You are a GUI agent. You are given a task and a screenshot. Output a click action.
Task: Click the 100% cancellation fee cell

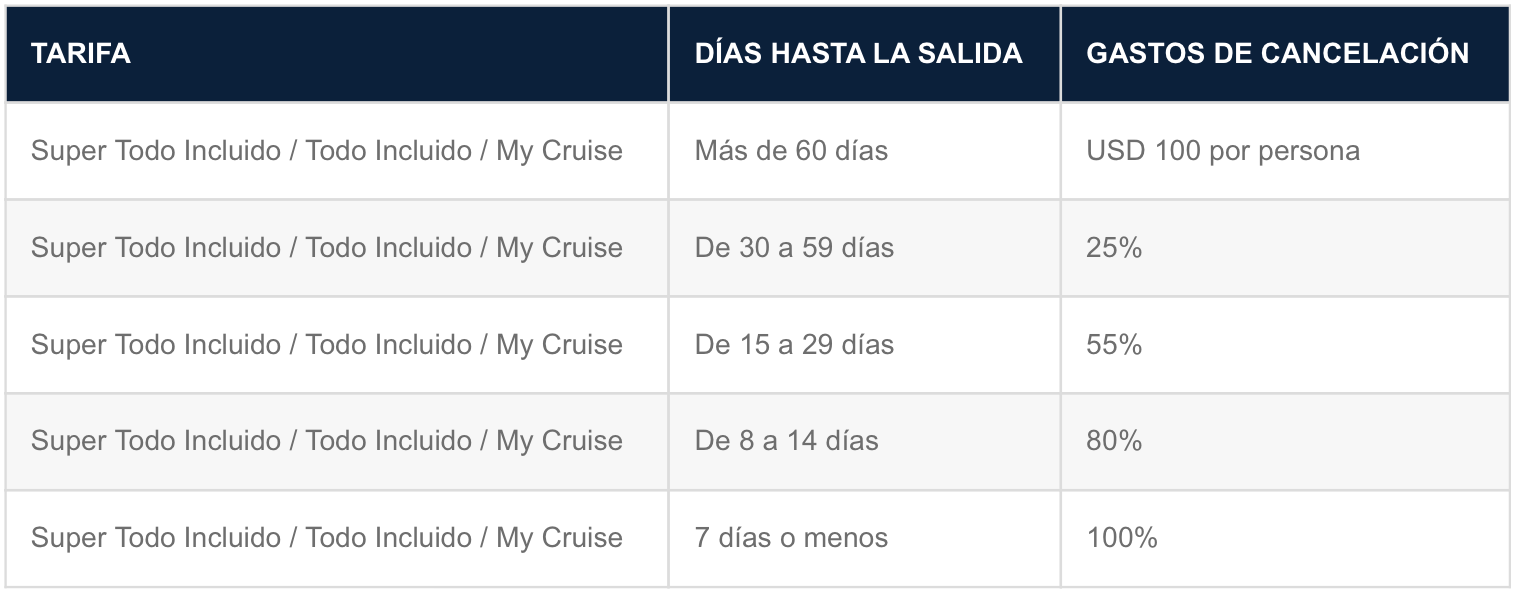pyautogui.click(x=1285, y=538)
